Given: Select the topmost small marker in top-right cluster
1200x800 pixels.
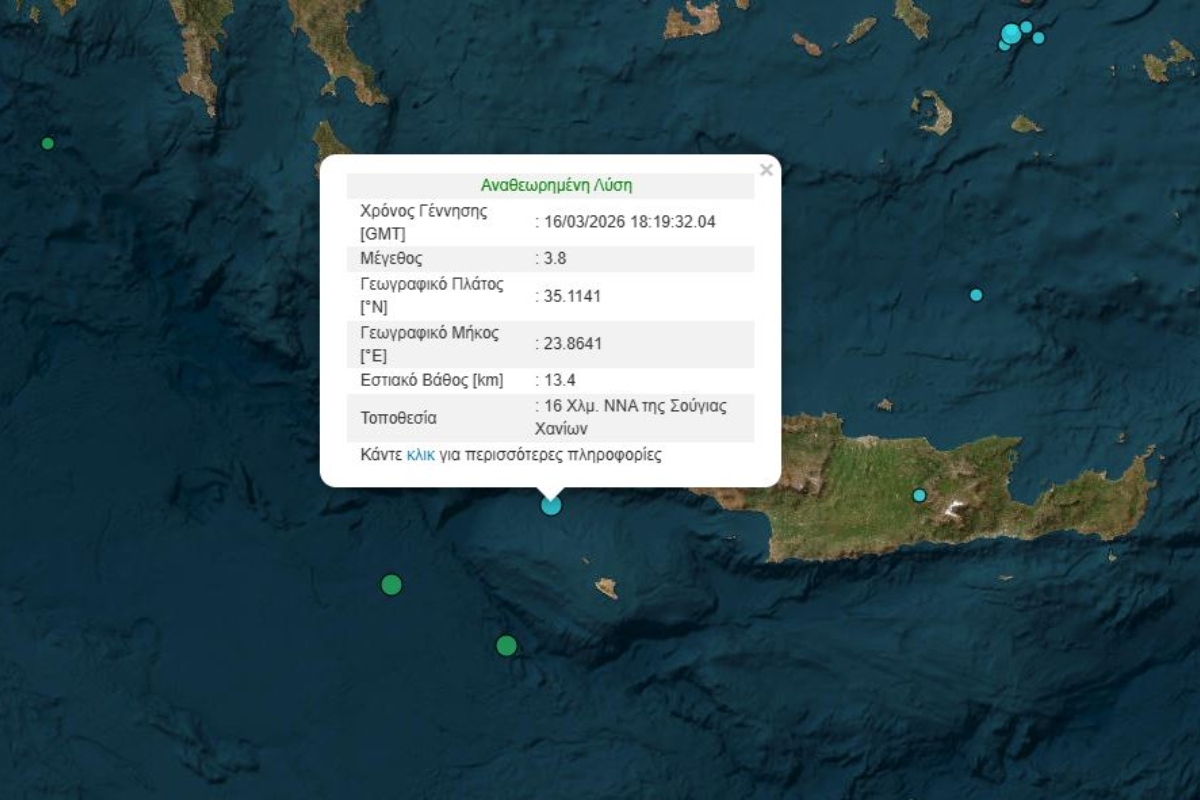Looking at the screenshot, I should pyautogui.click(x=1026, y=26).
